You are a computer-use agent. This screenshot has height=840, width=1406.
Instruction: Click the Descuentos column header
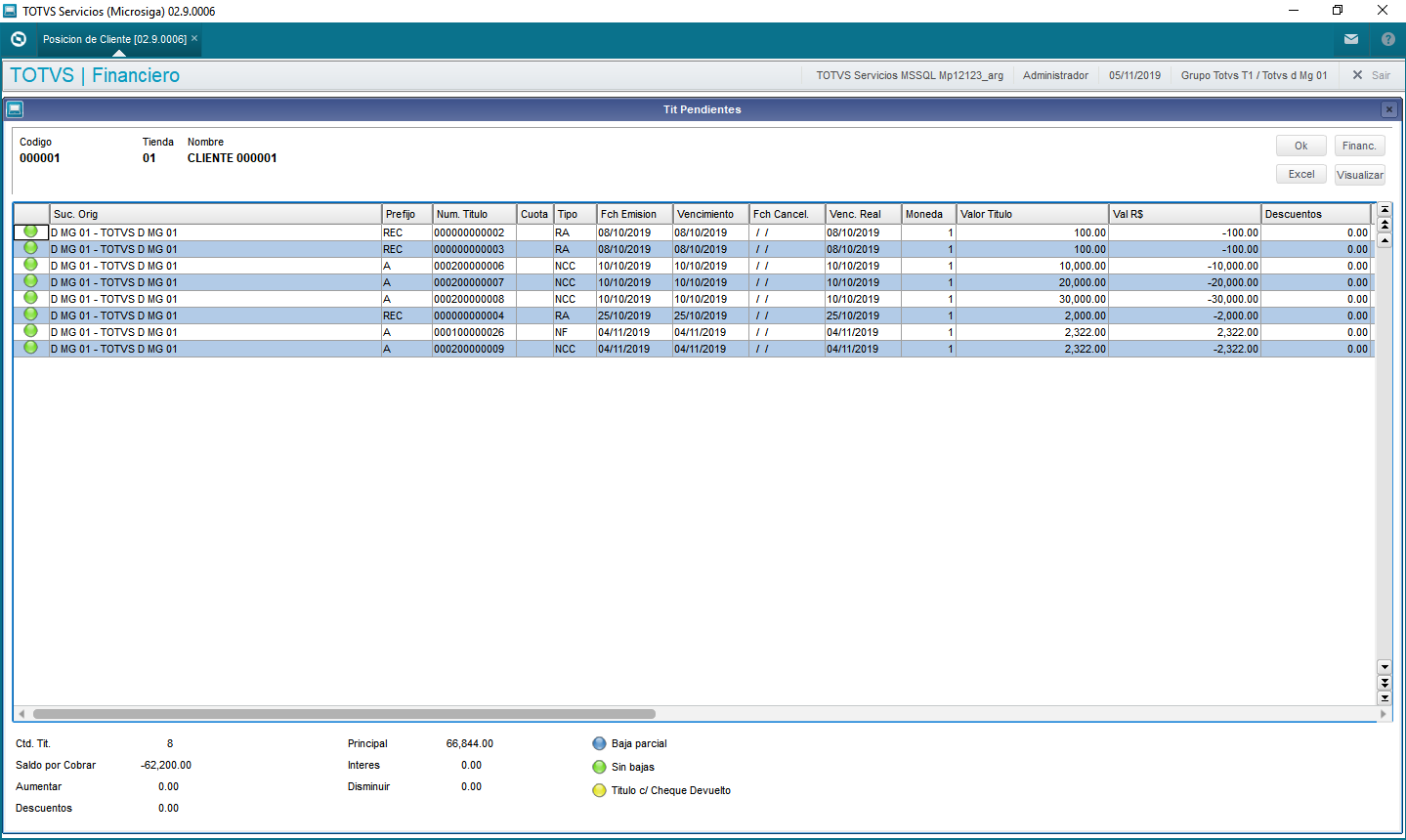click(1315, 214)
